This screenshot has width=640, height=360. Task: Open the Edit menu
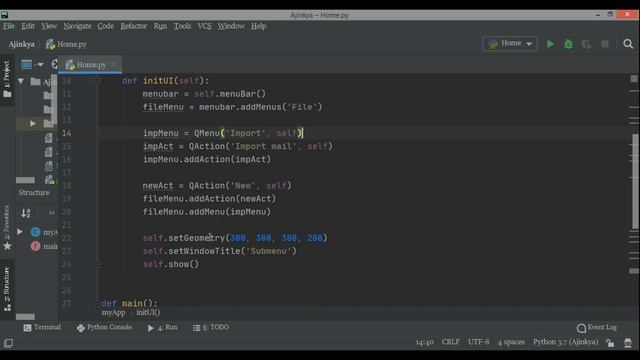coord(28,26)
